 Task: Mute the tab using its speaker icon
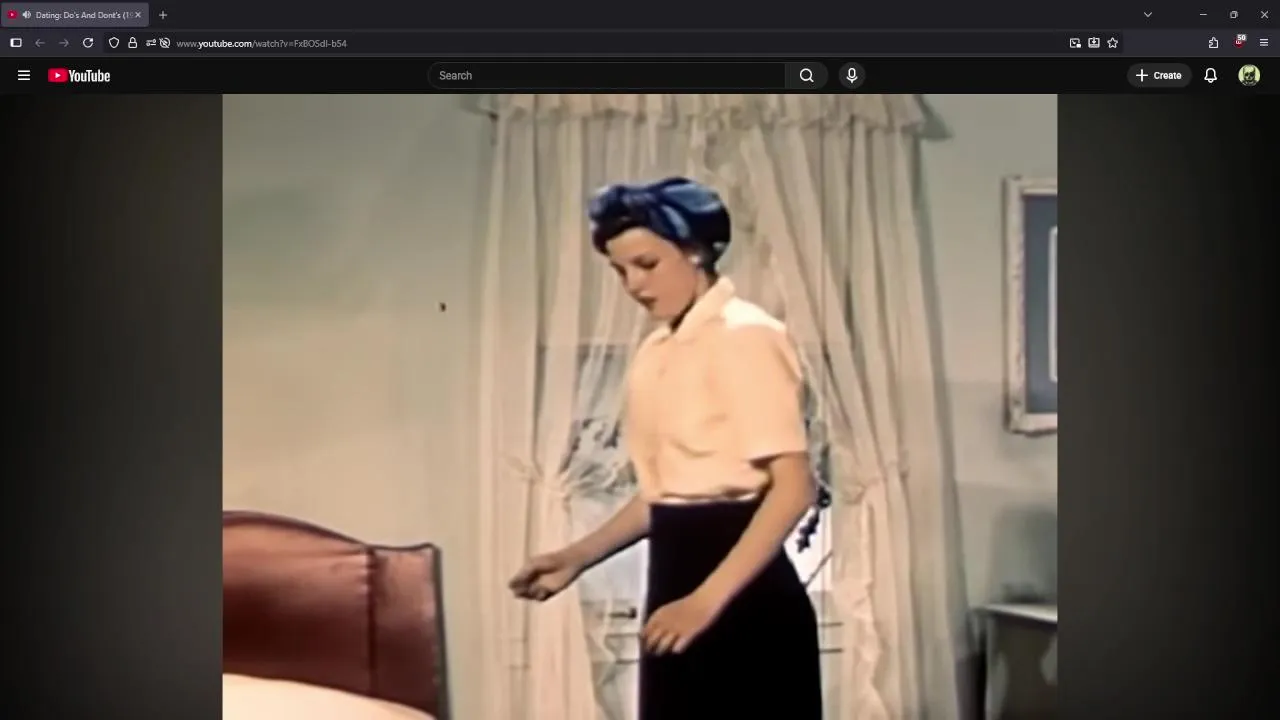coord(26,15)
